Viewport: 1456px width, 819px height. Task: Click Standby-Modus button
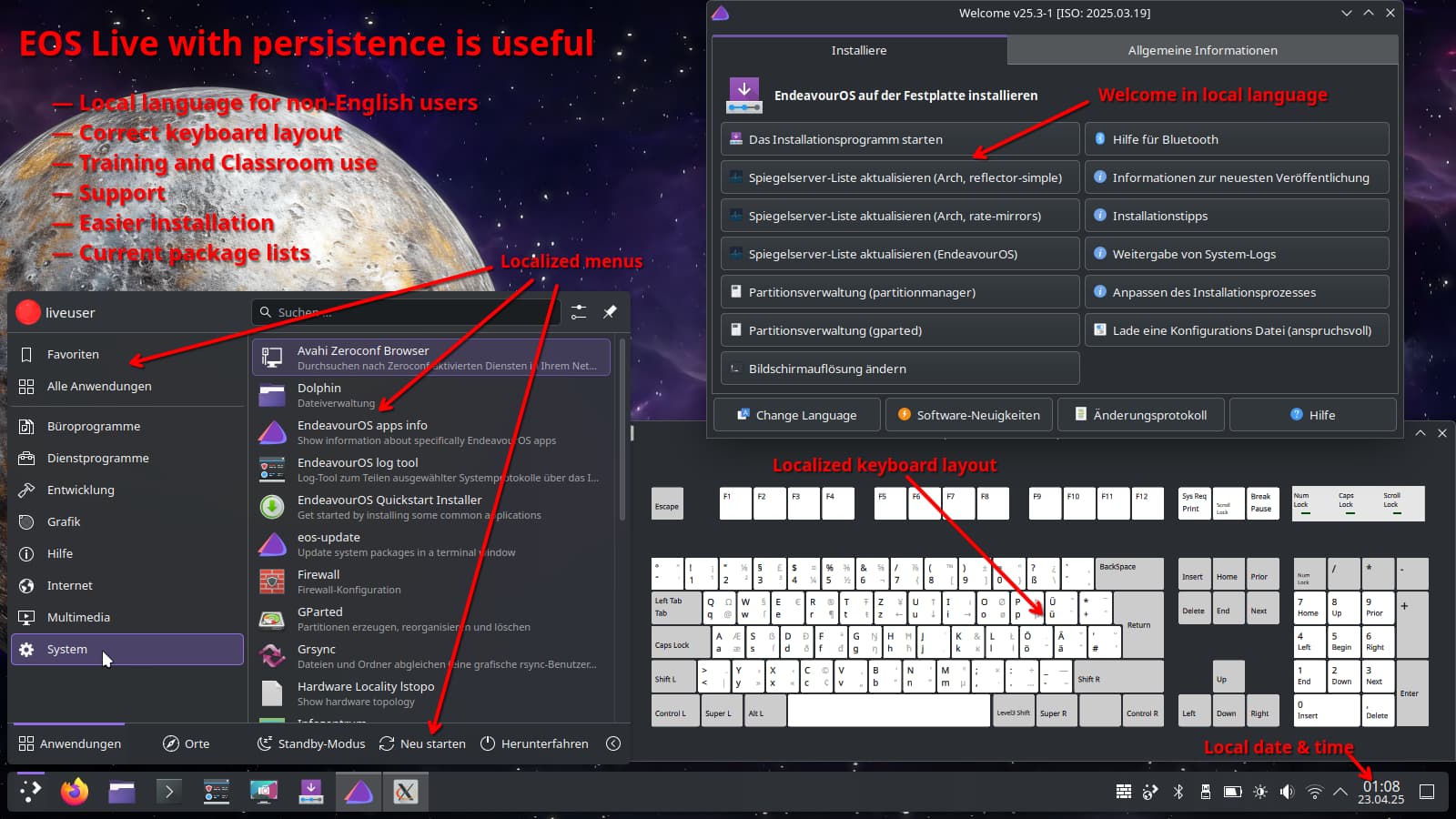[x=311, y=743]
